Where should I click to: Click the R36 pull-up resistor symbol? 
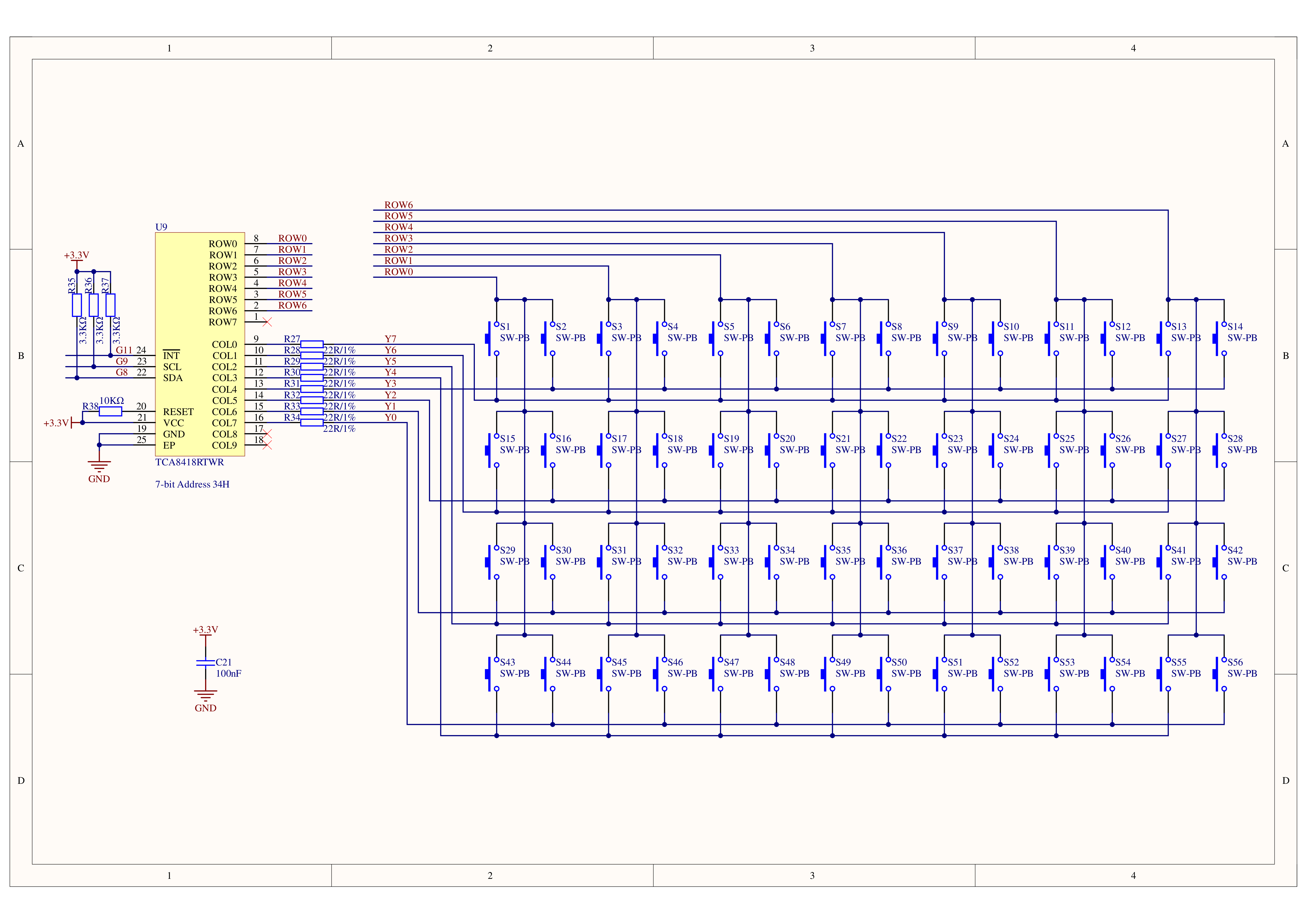[94, 305]
